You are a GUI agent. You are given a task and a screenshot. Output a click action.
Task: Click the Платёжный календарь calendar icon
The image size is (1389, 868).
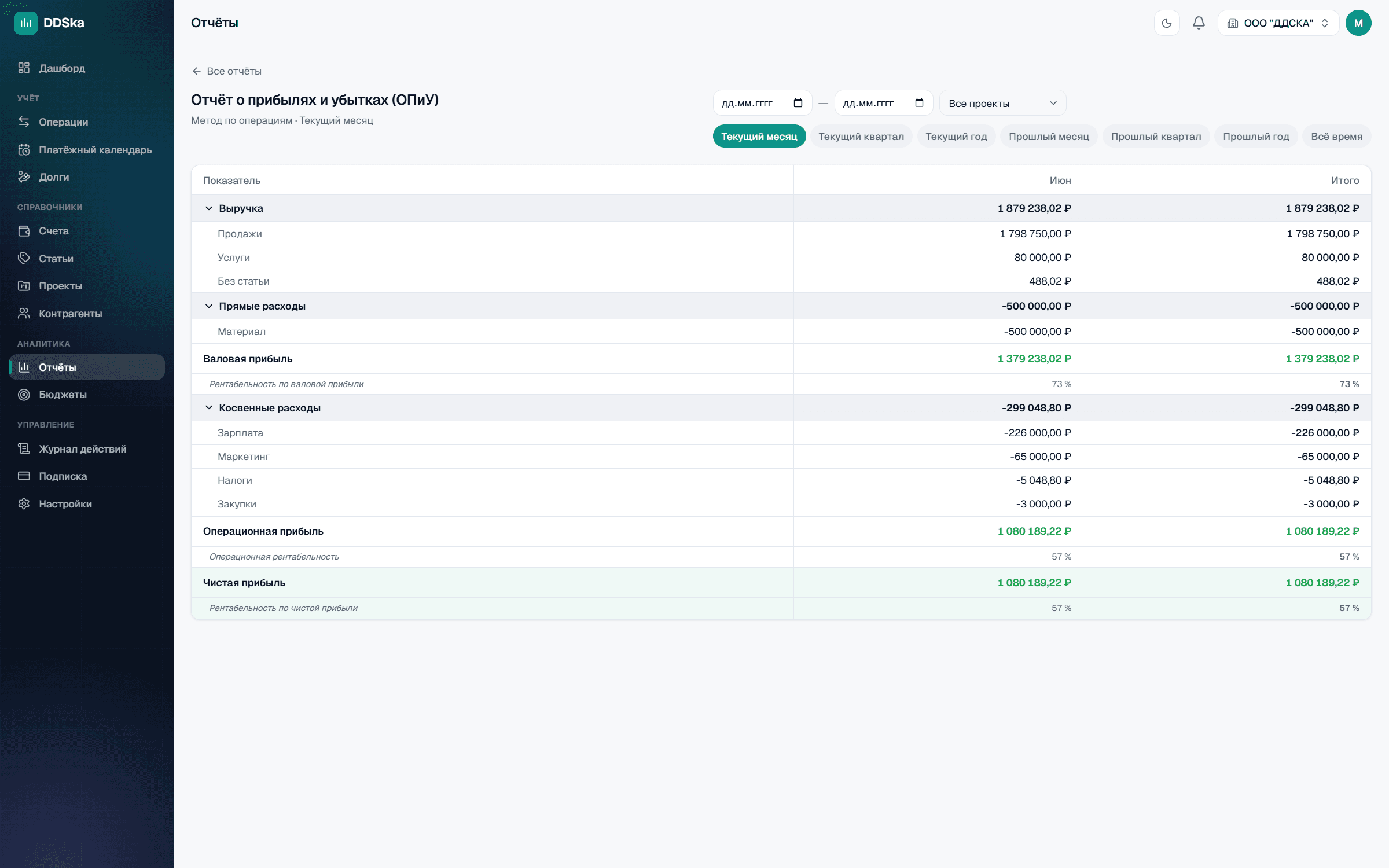click(x=24, y=150)
